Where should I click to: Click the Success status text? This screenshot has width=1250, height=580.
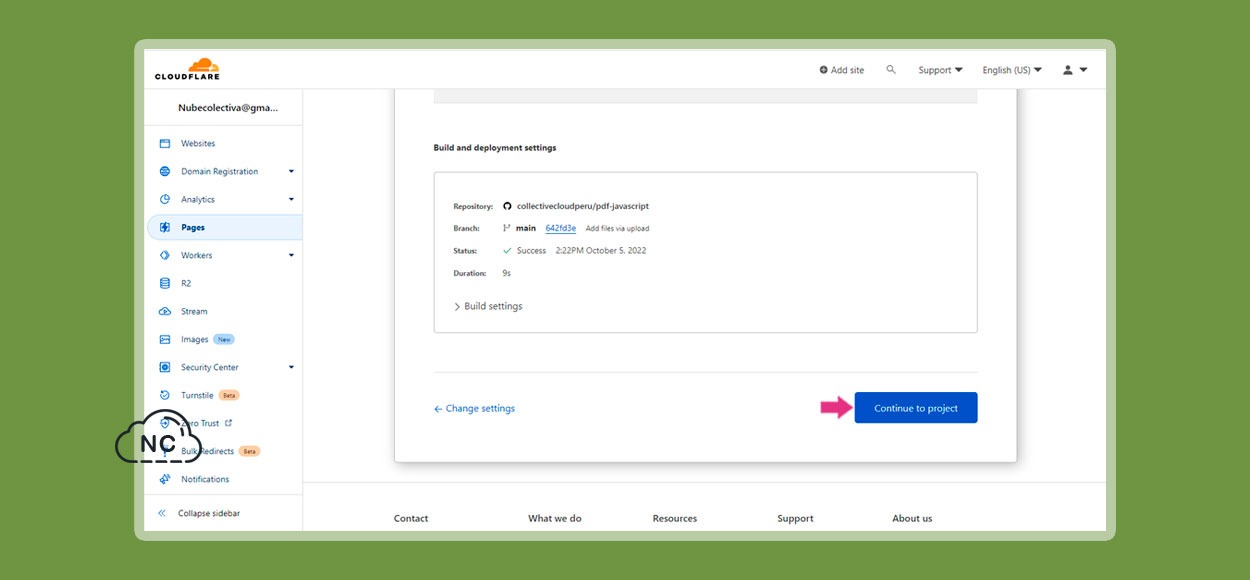tap(531, 251)
